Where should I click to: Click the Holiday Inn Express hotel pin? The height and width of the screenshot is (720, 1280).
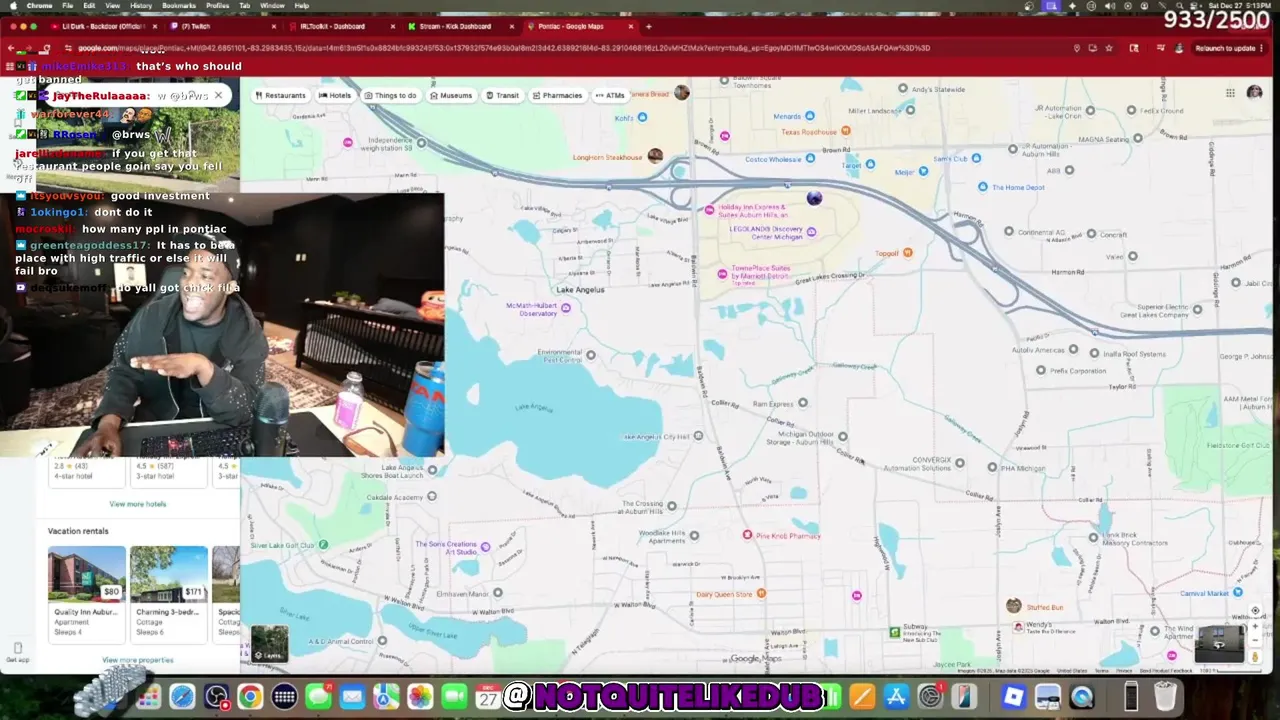point(710,210)
